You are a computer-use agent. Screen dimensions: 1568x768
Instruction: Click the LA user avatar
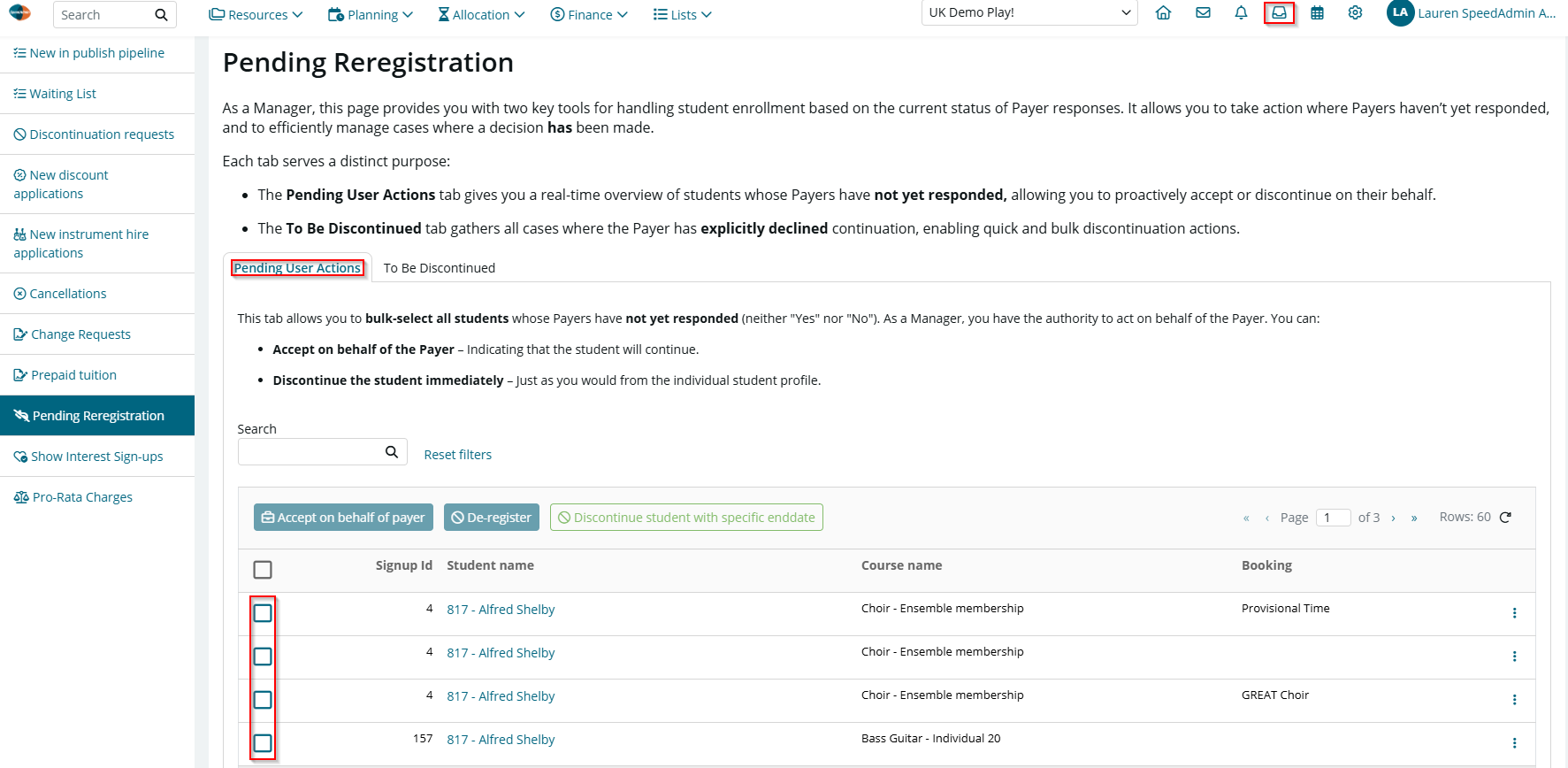pyautogui.click(x=1400, y=13)
